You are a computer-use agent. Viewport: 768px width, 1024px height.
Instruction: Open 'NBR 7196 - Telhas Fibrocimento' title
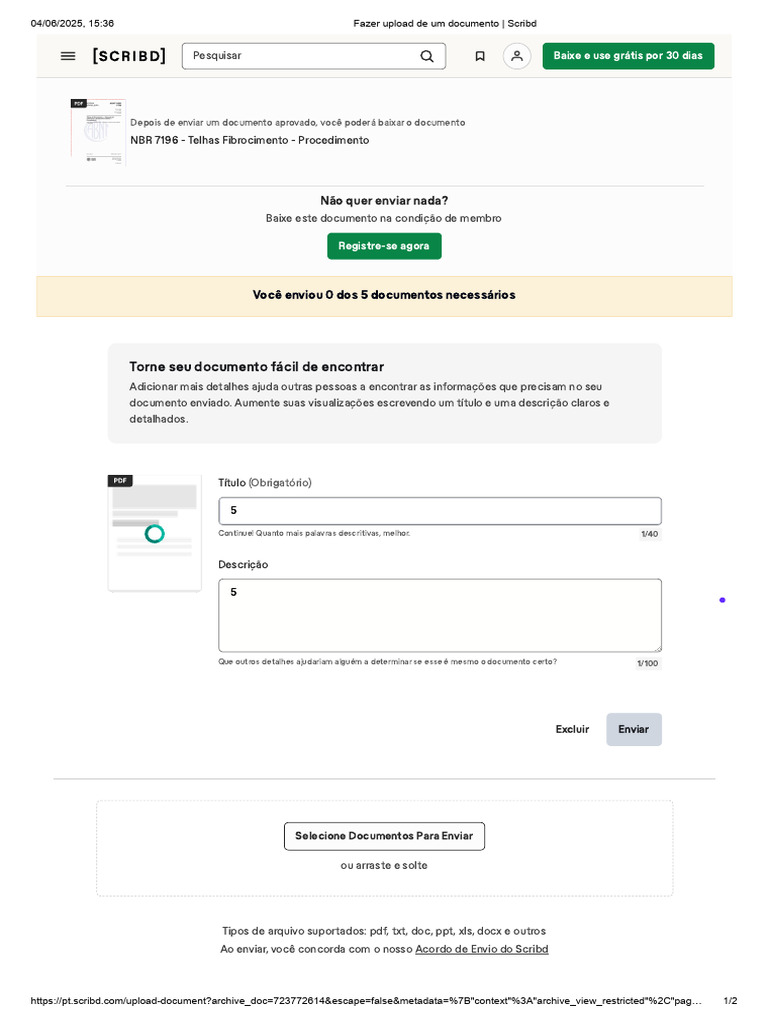(249, 140)
